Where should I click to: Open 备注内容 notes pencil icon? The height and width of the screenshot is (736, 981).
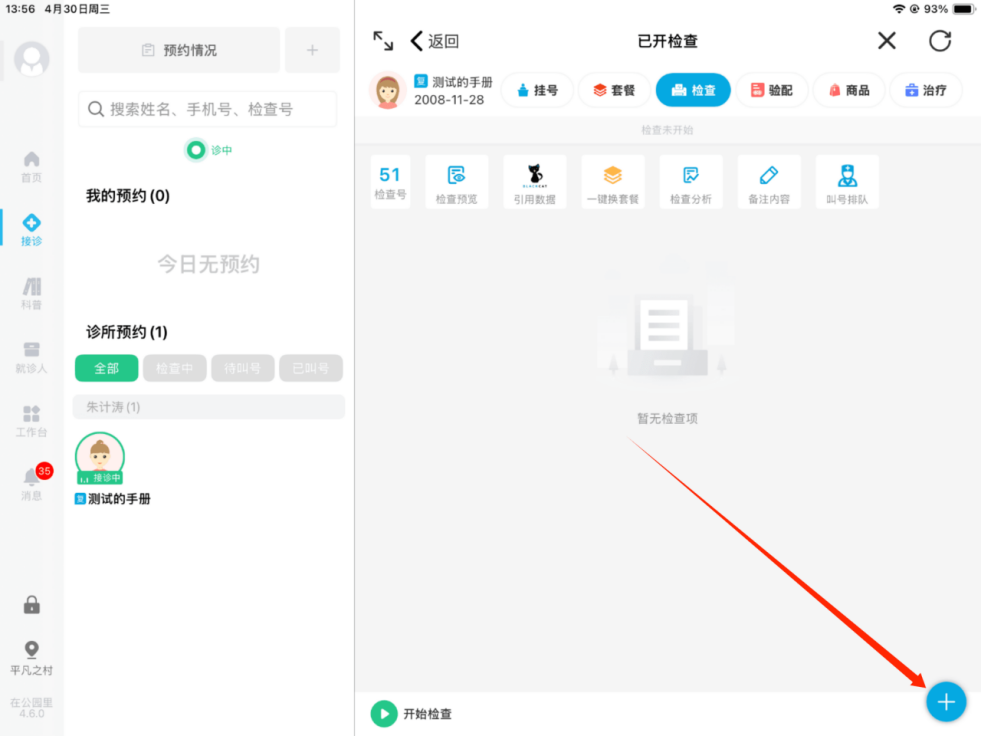768,183
